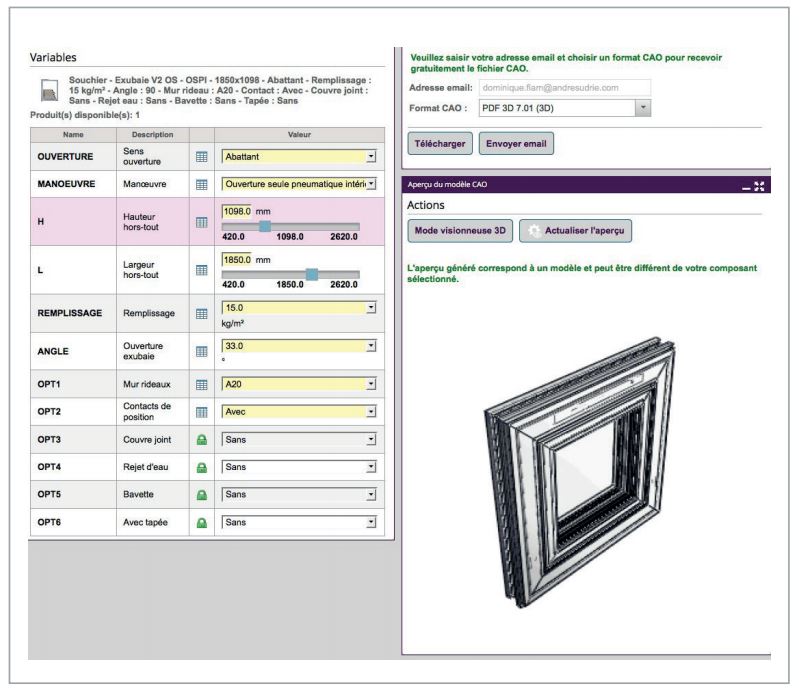799x692 pixels.
Task: Click the table icon in OPT2 Contacts row
Action: point(202,412)
